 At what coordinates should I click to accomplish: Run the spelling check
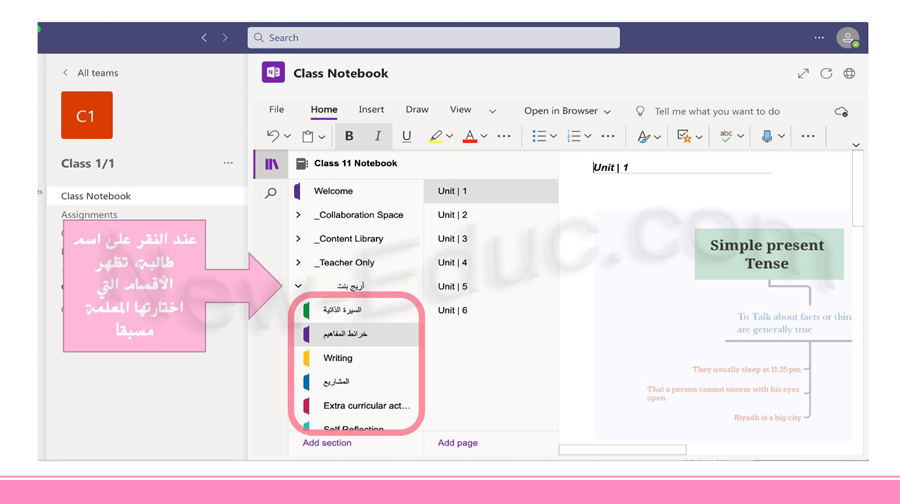tap(726, 136)
